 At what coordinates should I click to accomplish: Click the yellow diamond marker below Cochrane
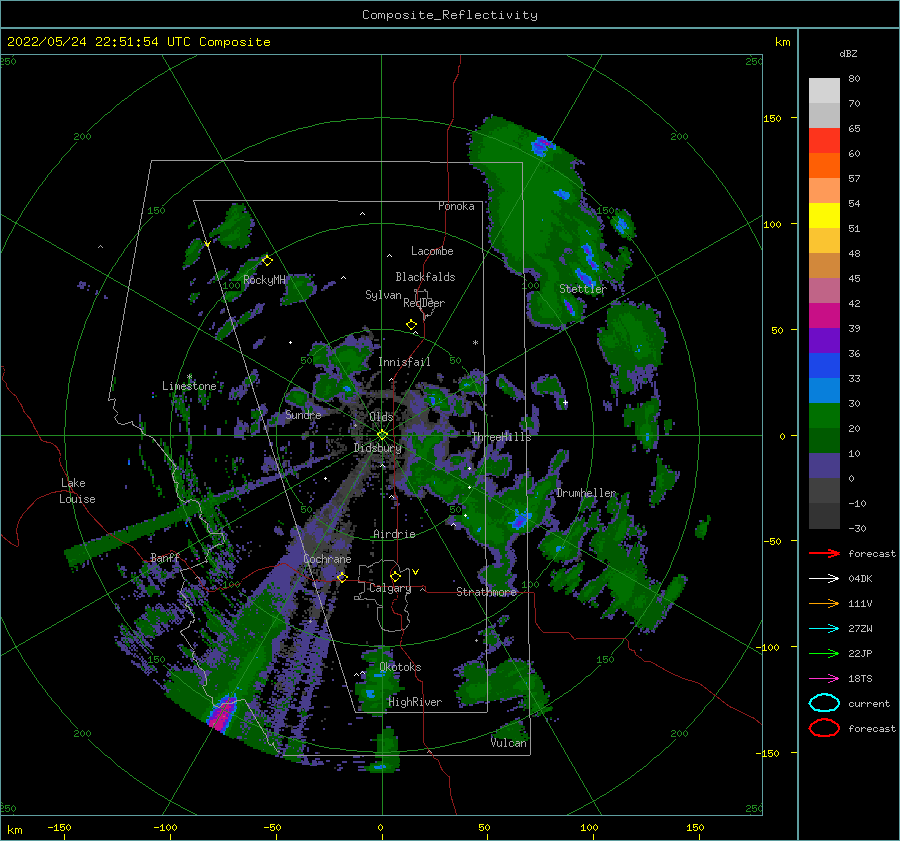pos(342,577)
